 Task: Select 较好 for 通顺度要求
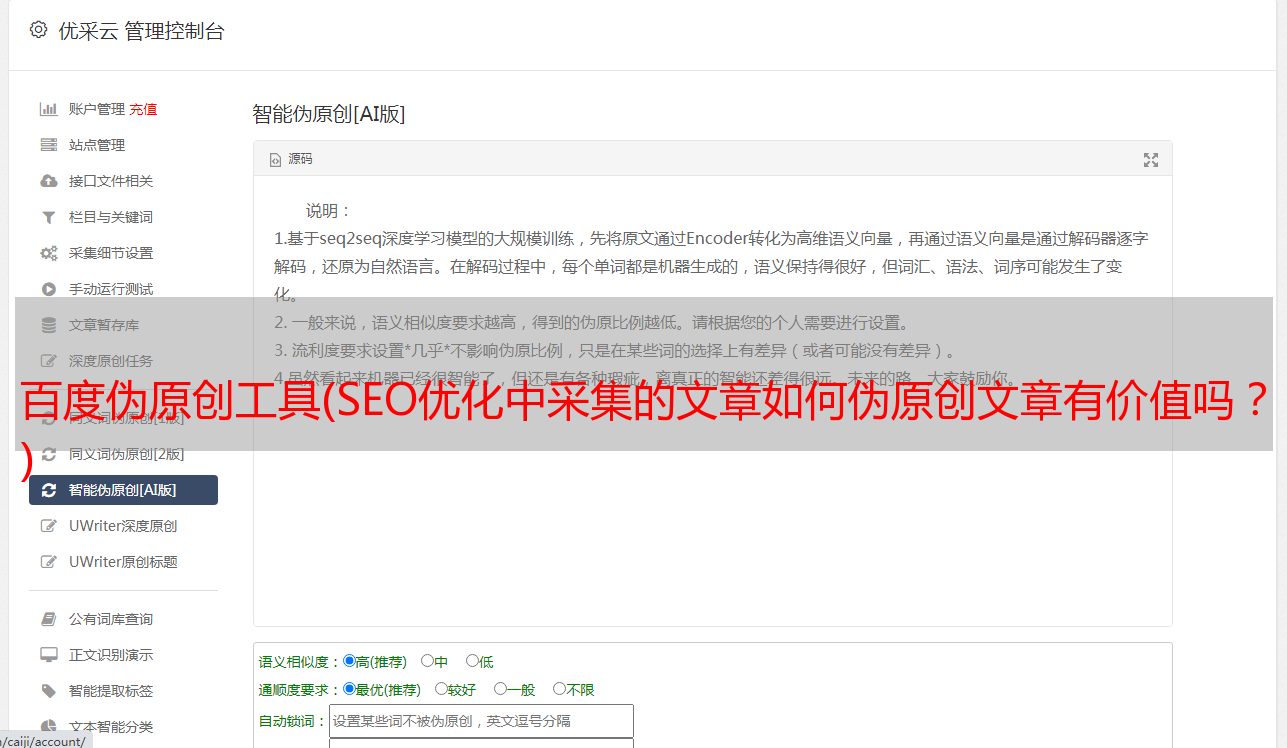tap(441, 689)
